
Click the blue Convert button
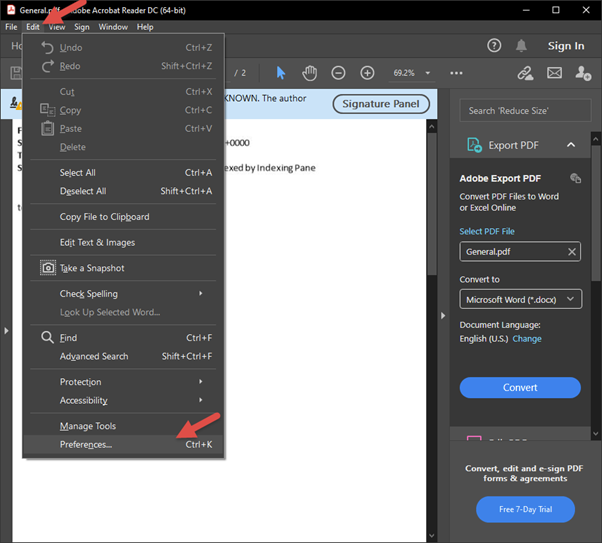520,387
